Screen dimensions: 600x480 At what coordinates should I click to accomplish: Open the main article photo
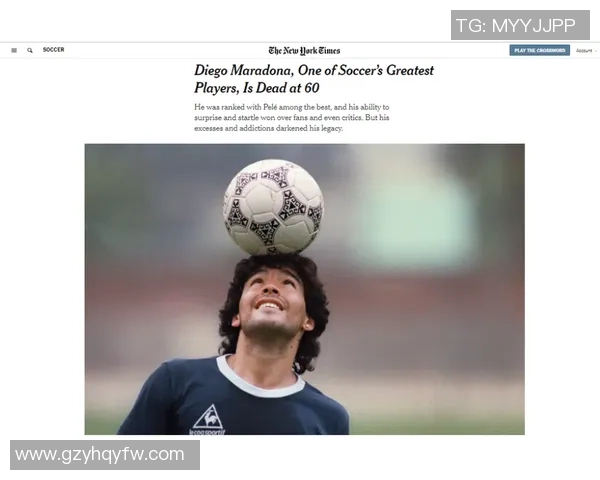[x=305, y=289]
